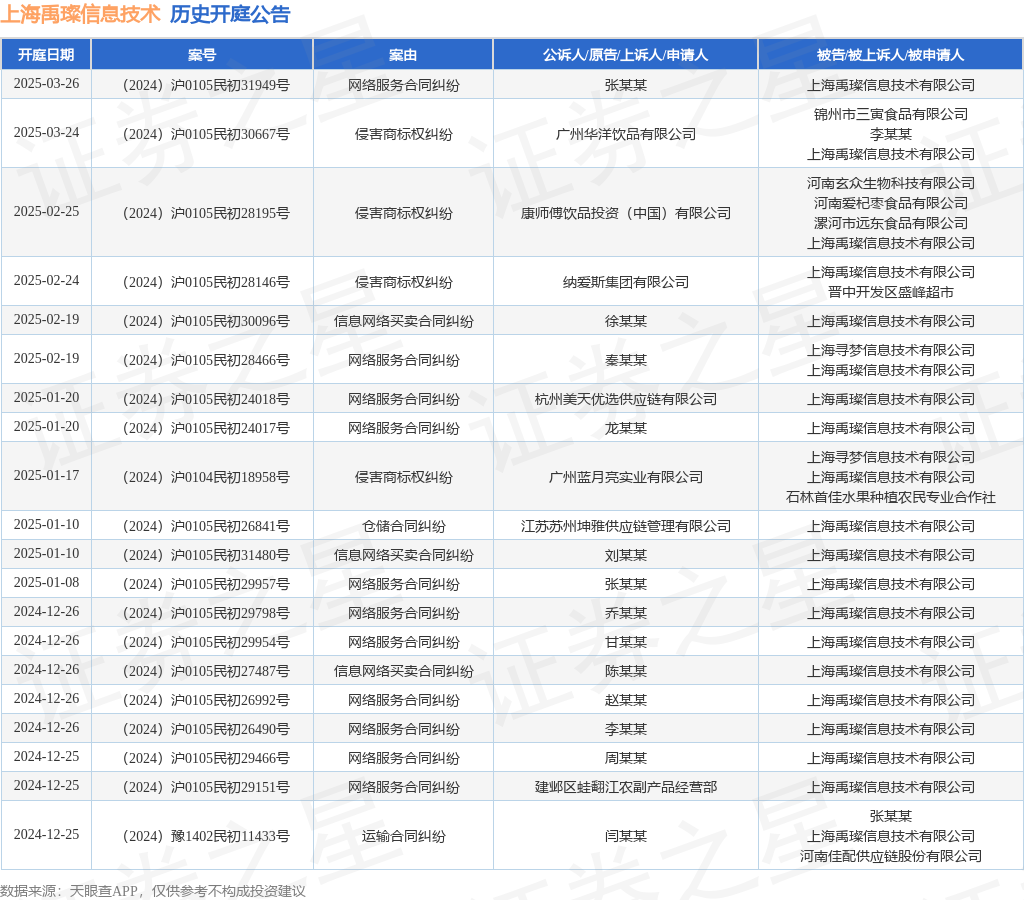Click plaintiff 龙某某
Image resolution: width=1024 pixels, height=900 pixels.
[626, 428]
